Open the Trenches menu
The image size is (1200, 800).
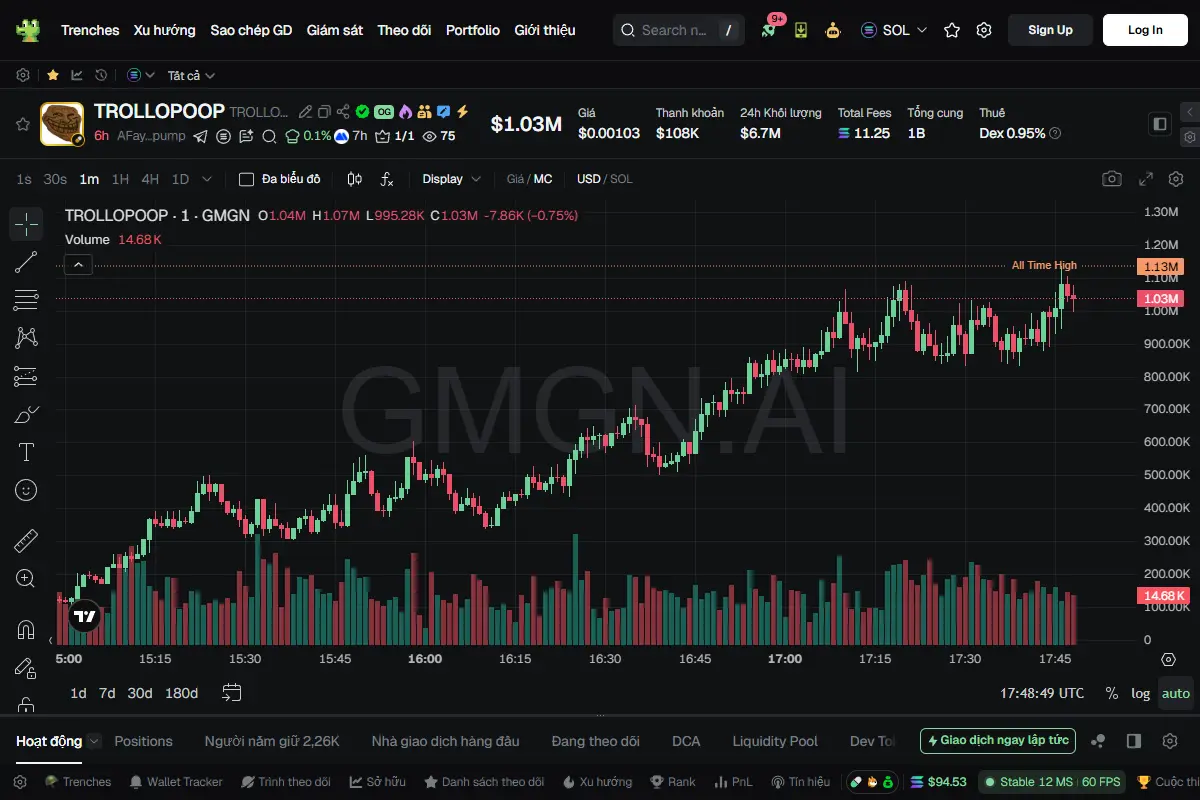coord(90,30)
